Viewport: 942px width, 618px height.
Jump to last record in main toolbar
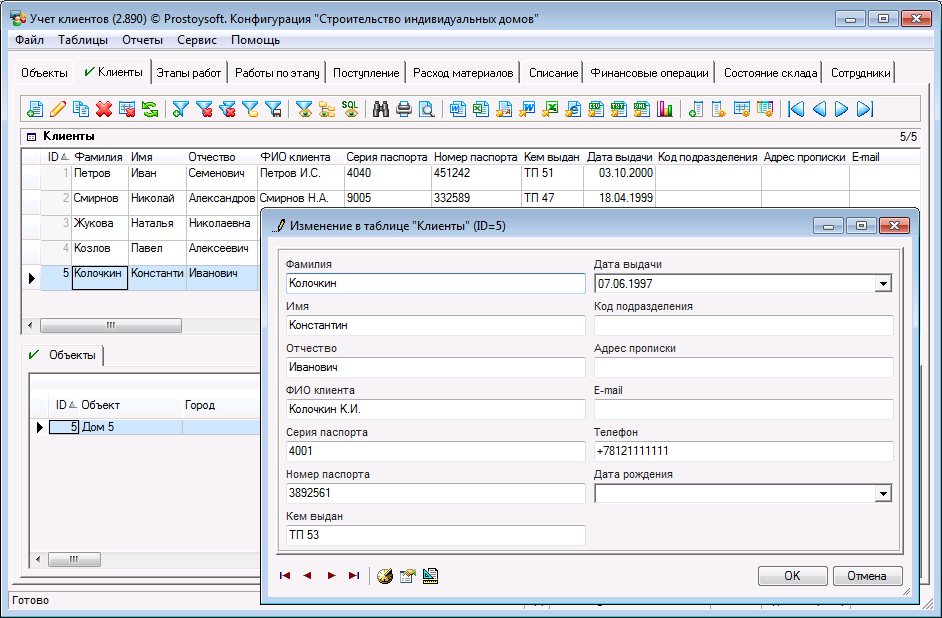865,109
